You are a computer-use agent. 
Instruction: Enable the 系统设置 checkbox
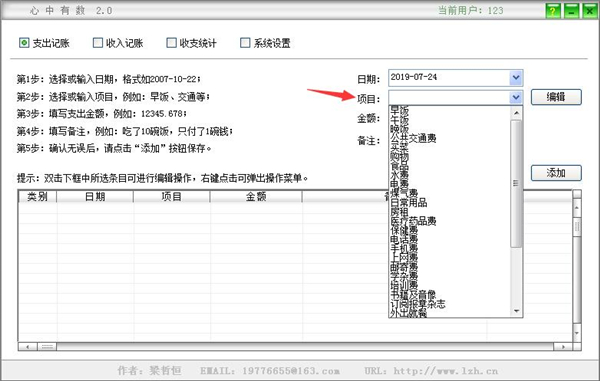245,42
